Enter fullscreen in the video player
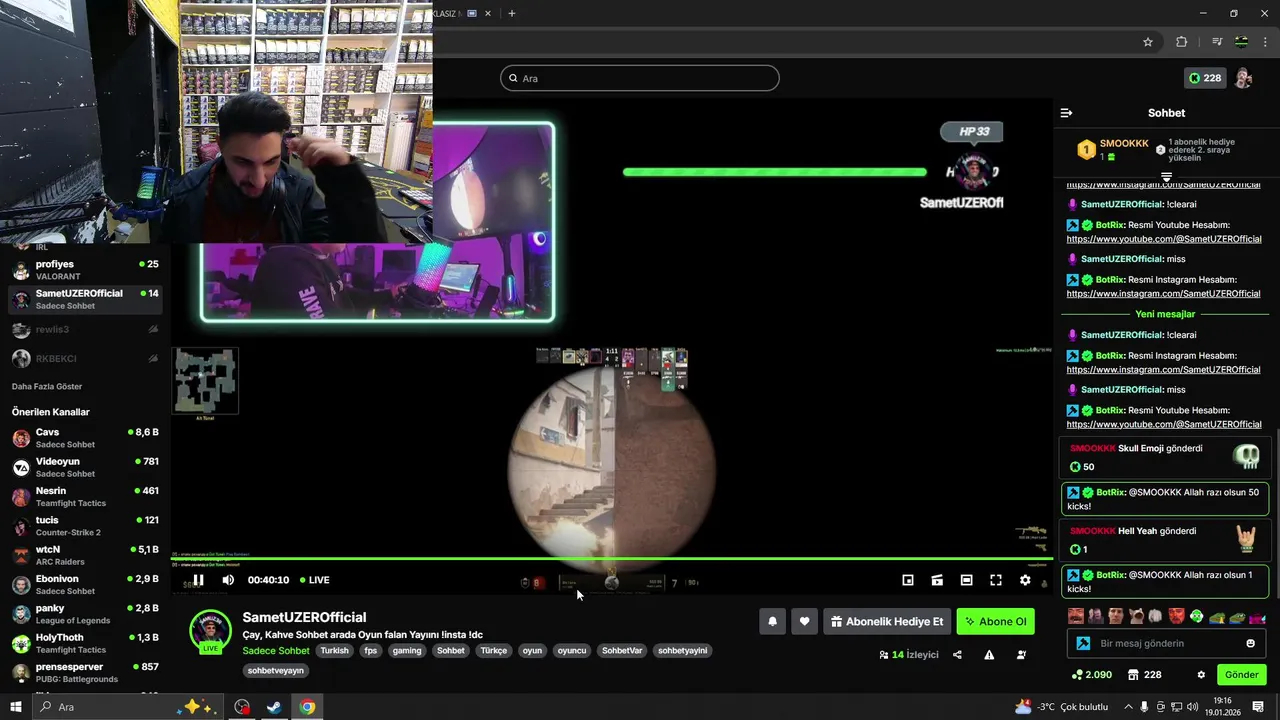Image resolution: width=1280 pixels, height=720 pixels. [x=996, y=580]
